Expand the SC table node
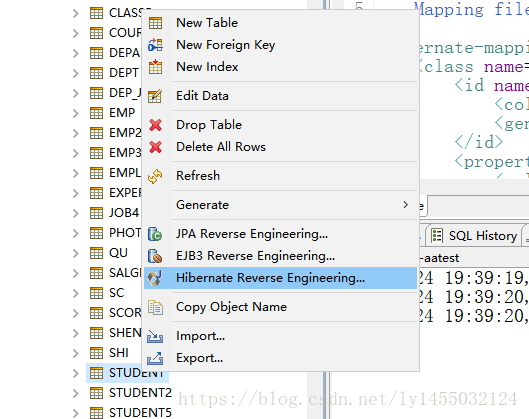The width and height of the screenshot is (529, 419). click(76, 293)
